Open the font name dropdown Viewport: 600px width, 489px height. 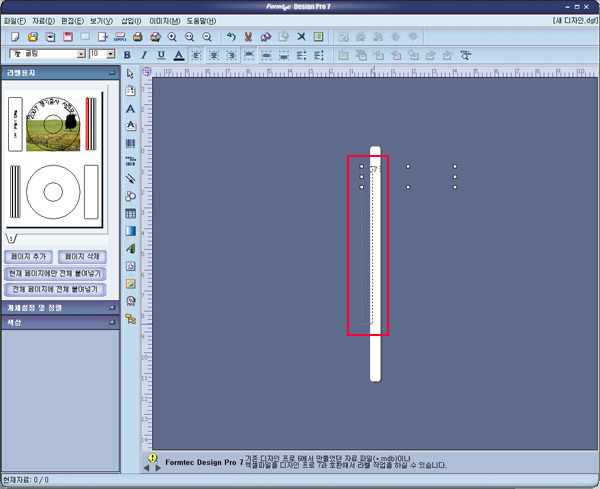coord(81,54)
